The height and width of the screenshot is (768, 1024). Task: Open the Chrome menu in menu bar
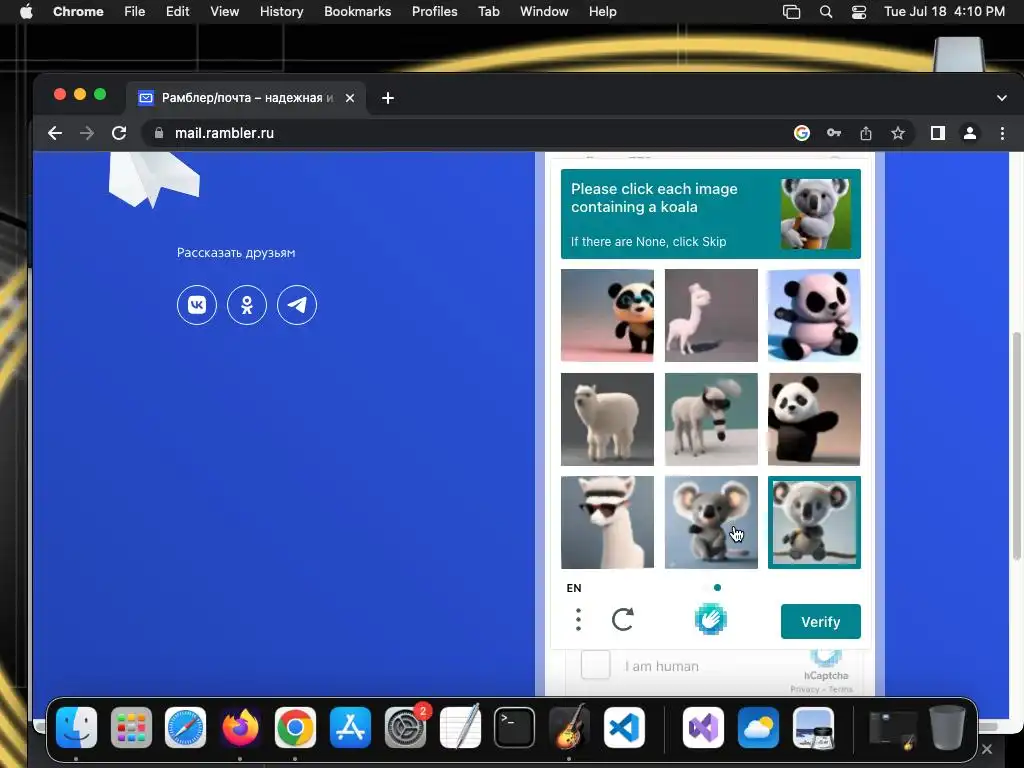[x=78, y=12]
